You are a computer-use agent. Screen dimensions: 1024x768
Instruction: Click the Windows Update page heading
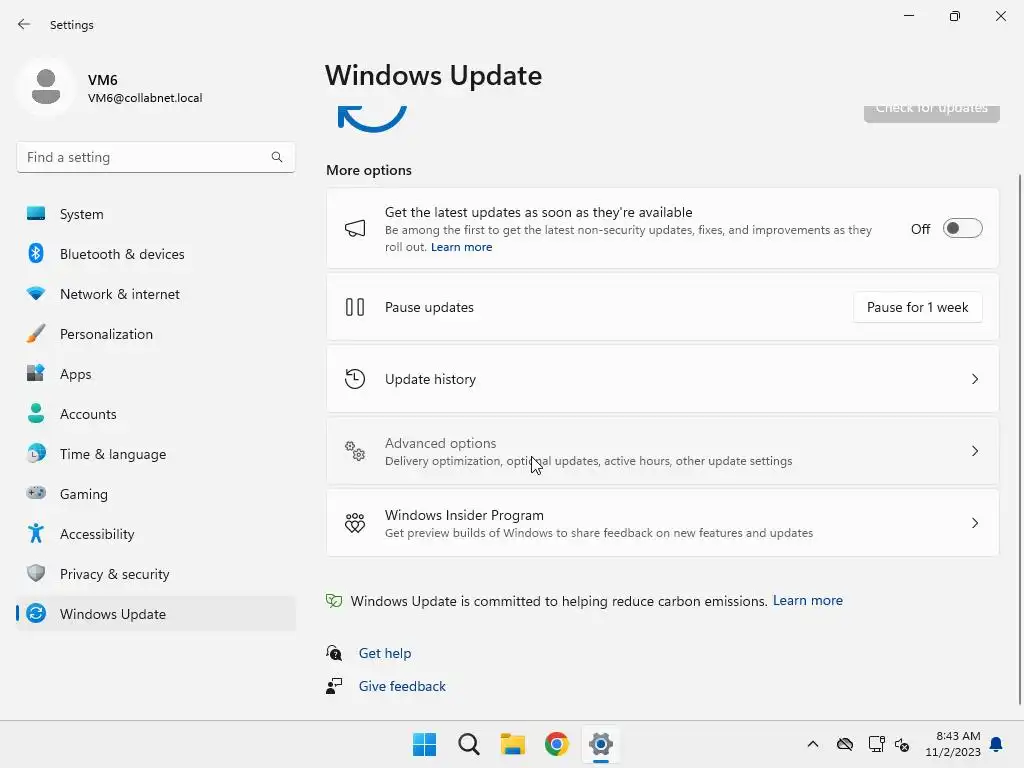(x=434, y=75)
